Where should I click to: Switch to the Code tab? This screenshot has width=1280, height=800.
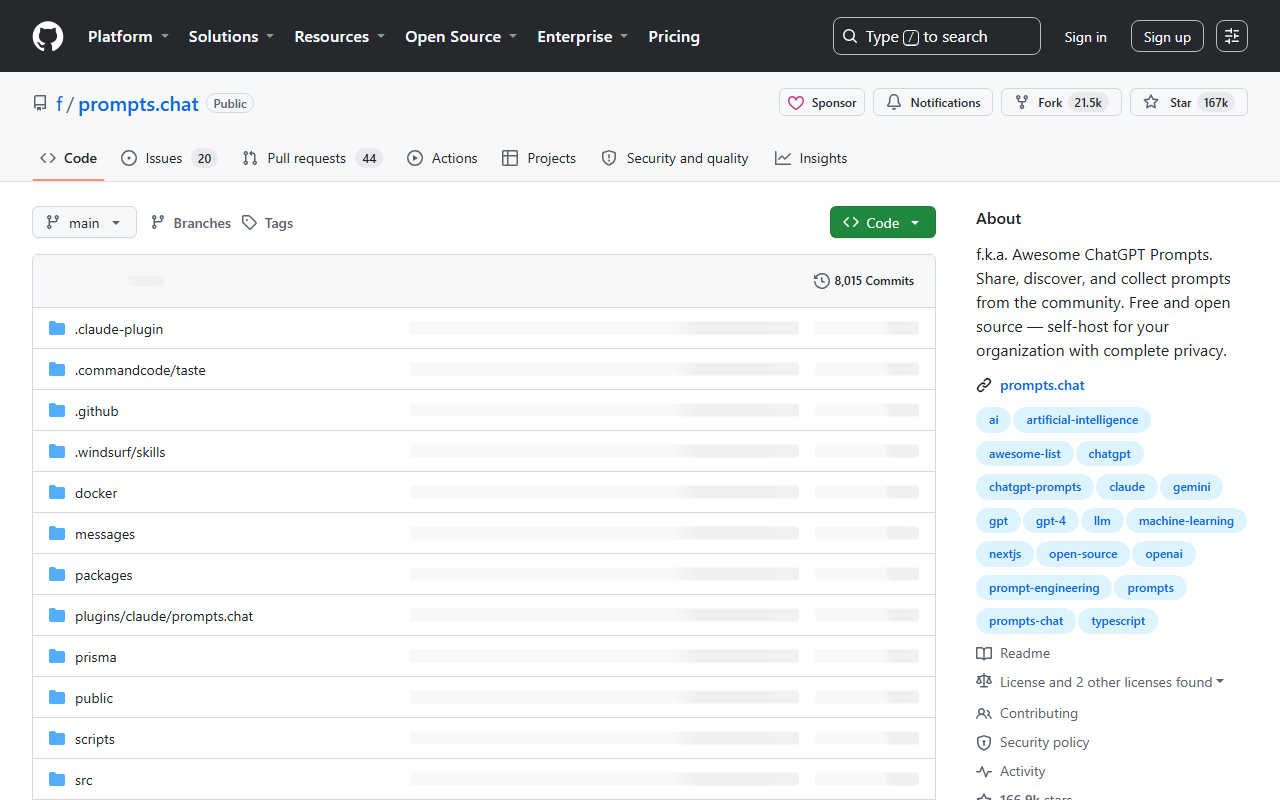tap(68, 158)
